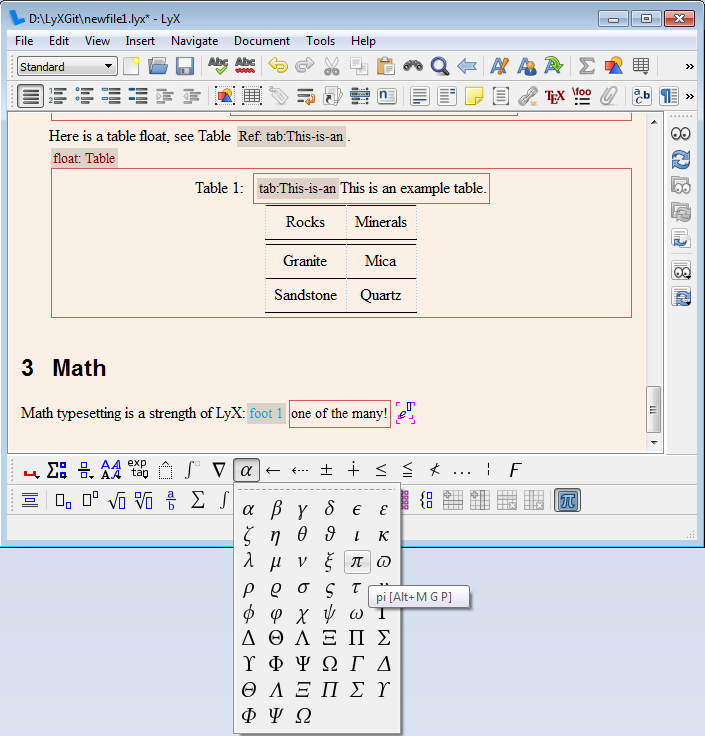Open the Document menu

[x=262, y=41]
